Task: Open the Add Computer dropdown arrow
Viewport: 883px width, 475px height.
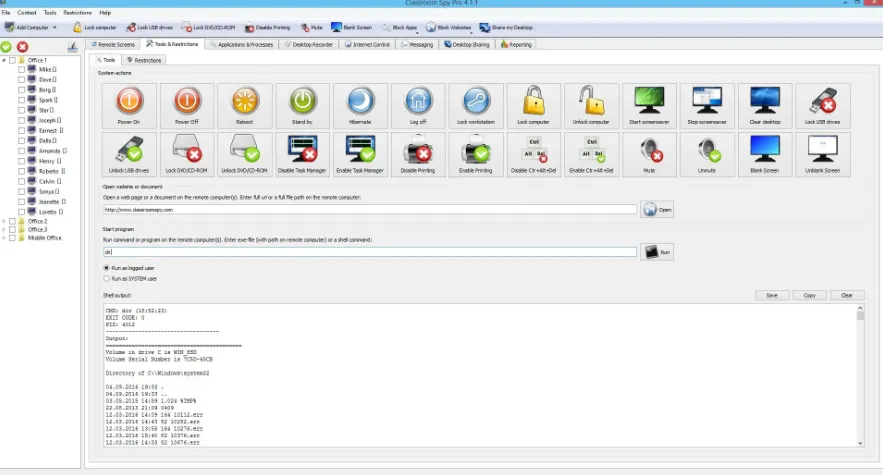Action: pos(55,28)
